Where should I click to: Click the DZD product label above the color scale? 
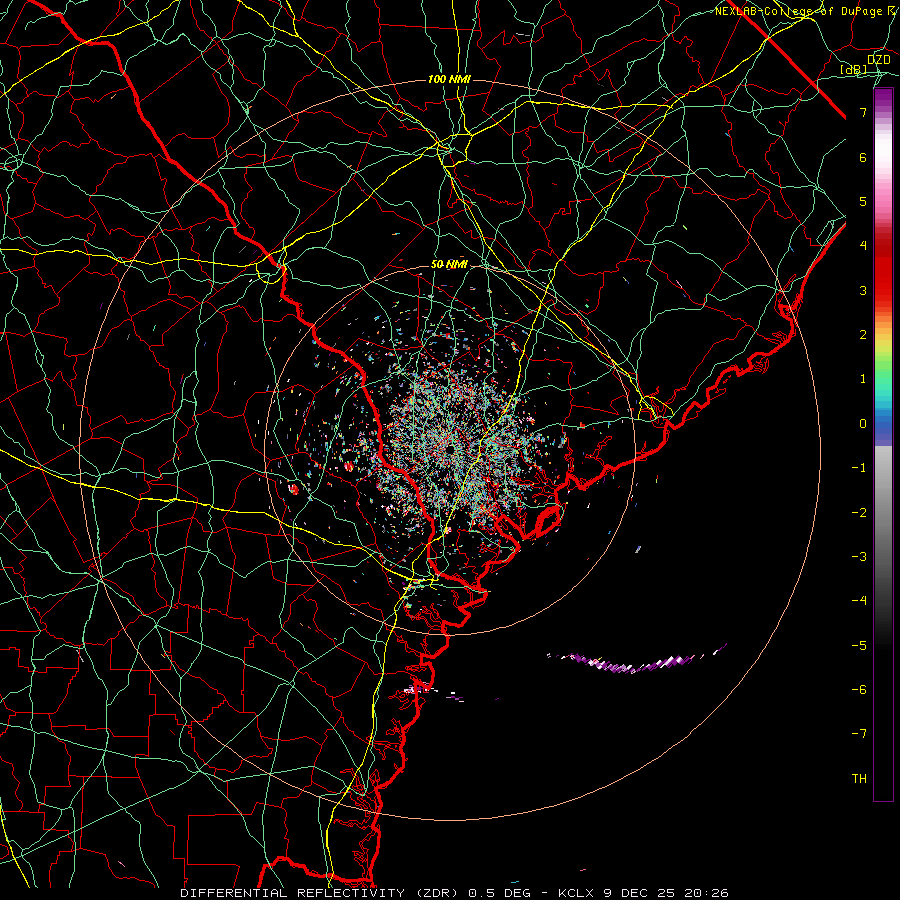tap(878, 60)
